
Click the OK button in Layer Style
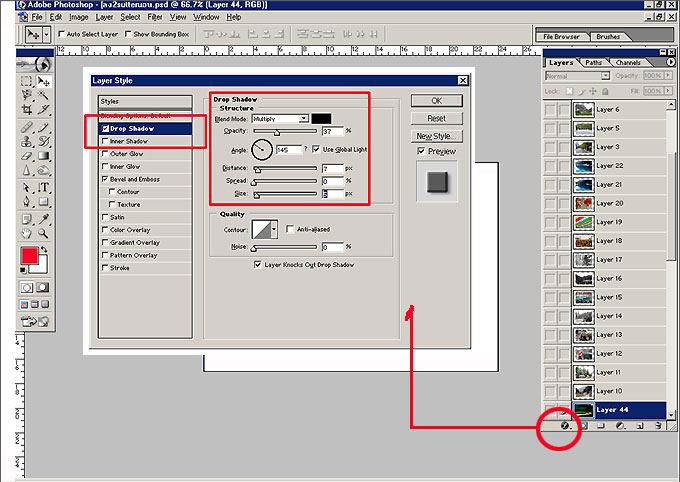pos(437,101)
